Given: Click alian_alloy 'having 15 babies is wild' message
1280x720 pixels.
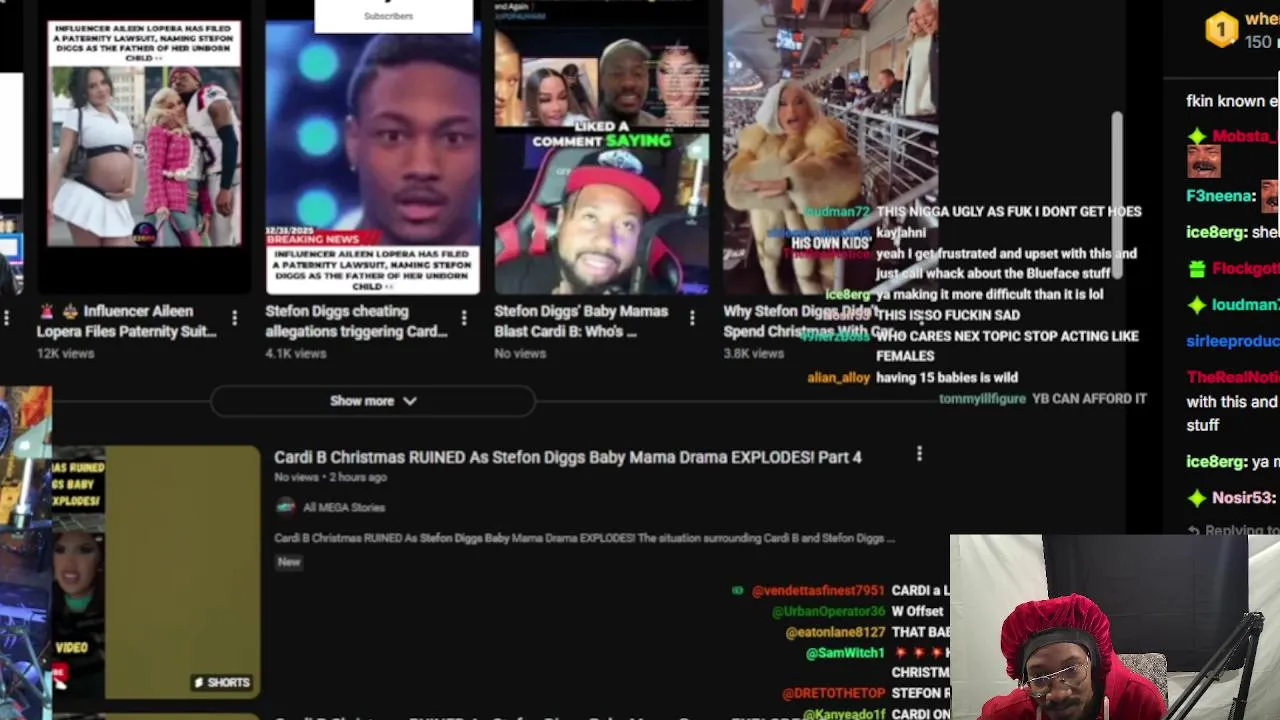Looking at the screenshot, I should tap(912, 377).
